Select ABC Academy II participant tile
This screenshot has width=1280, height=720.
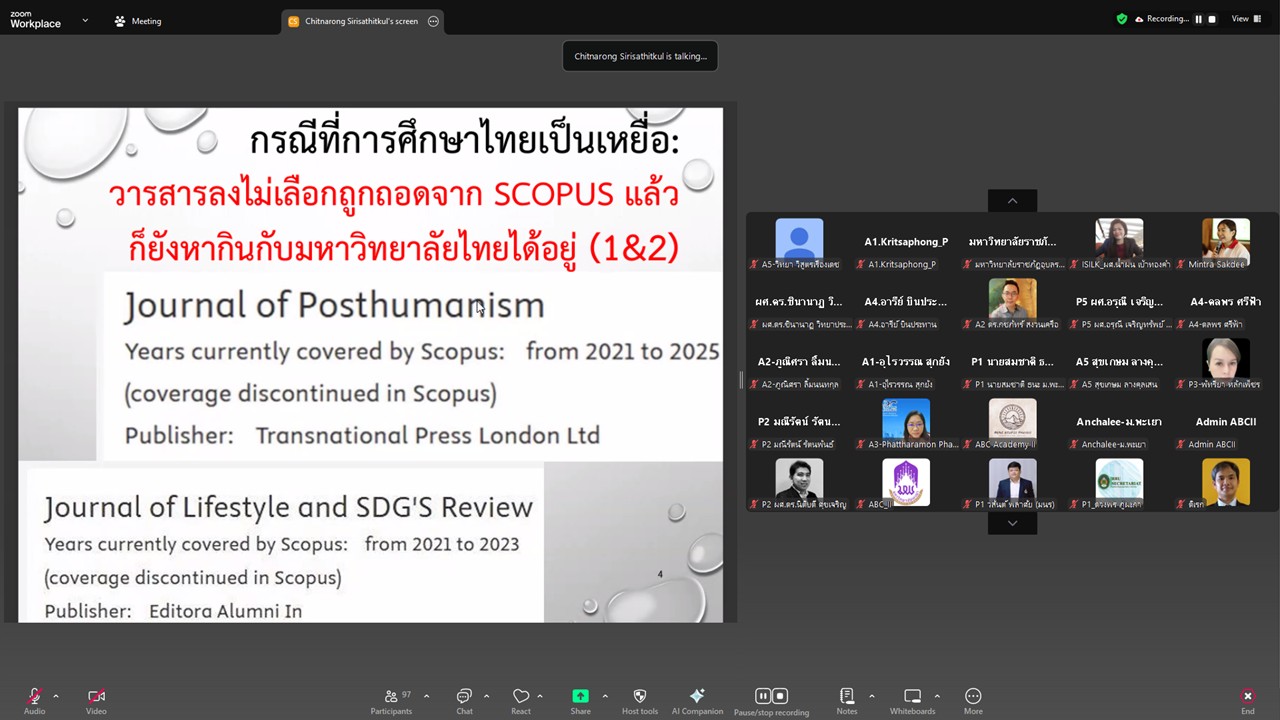click(1012, 424)
